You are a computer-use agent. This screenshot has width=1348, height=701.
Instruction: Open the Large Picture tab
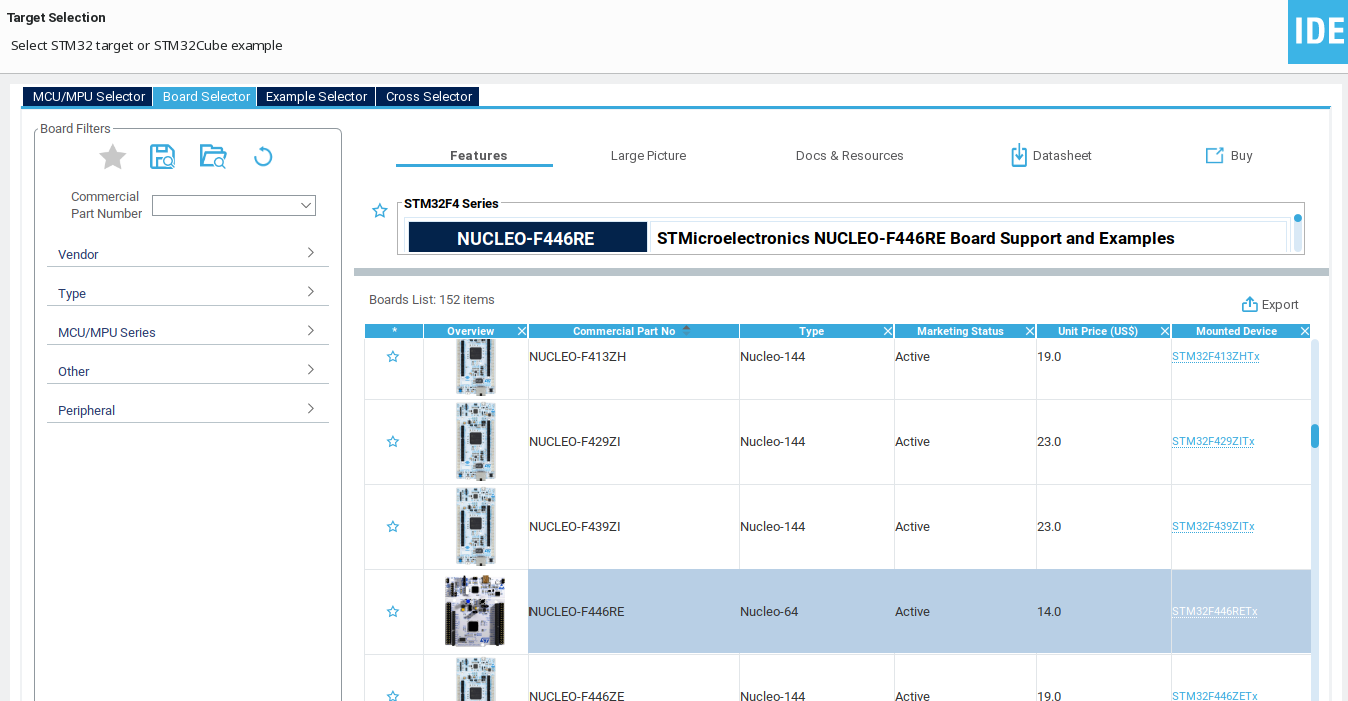[648, 155]
